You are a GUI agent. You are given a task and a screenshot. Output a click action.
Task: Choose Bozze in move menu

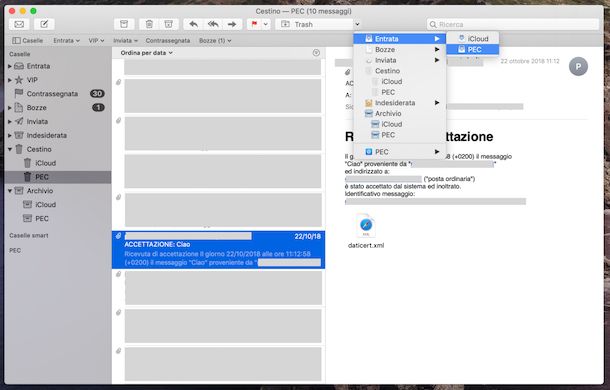(x=400, y=49)
